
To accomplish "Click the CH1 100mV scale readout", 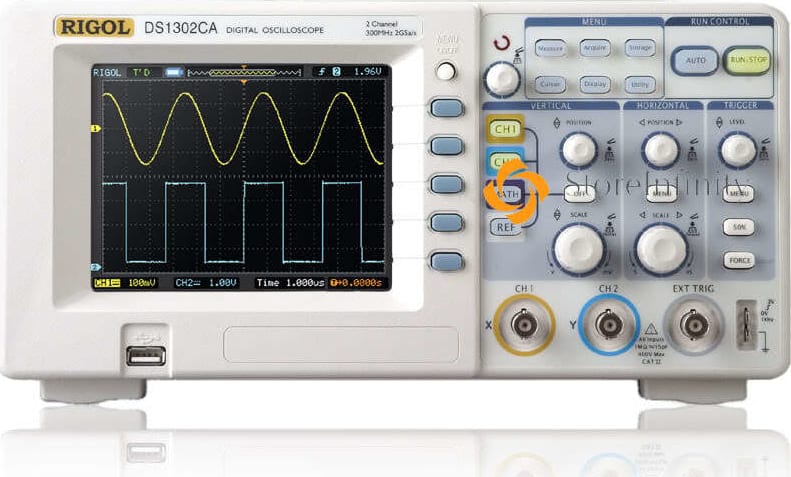I will (x=126, y=283).
